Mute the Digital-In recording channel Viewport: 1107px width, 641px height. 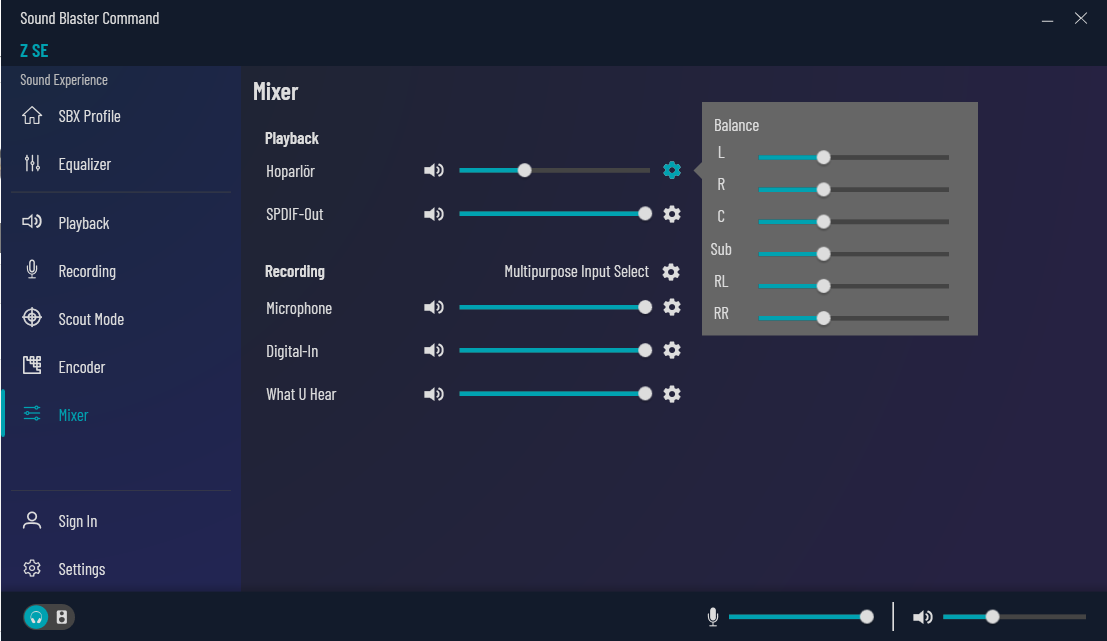click(x=433, y=350)
